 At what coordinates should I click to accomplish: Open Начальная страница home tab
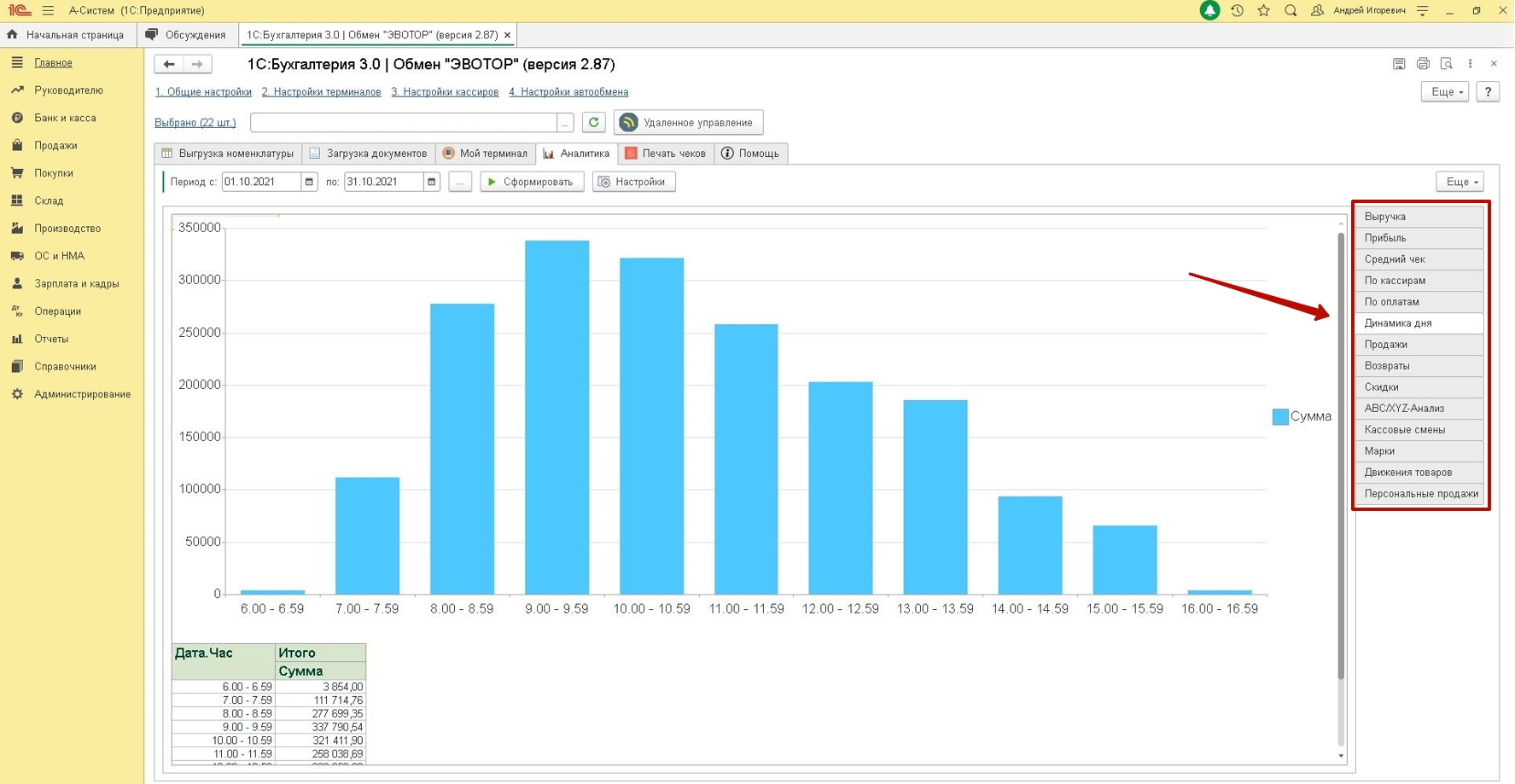coord(67,35)
